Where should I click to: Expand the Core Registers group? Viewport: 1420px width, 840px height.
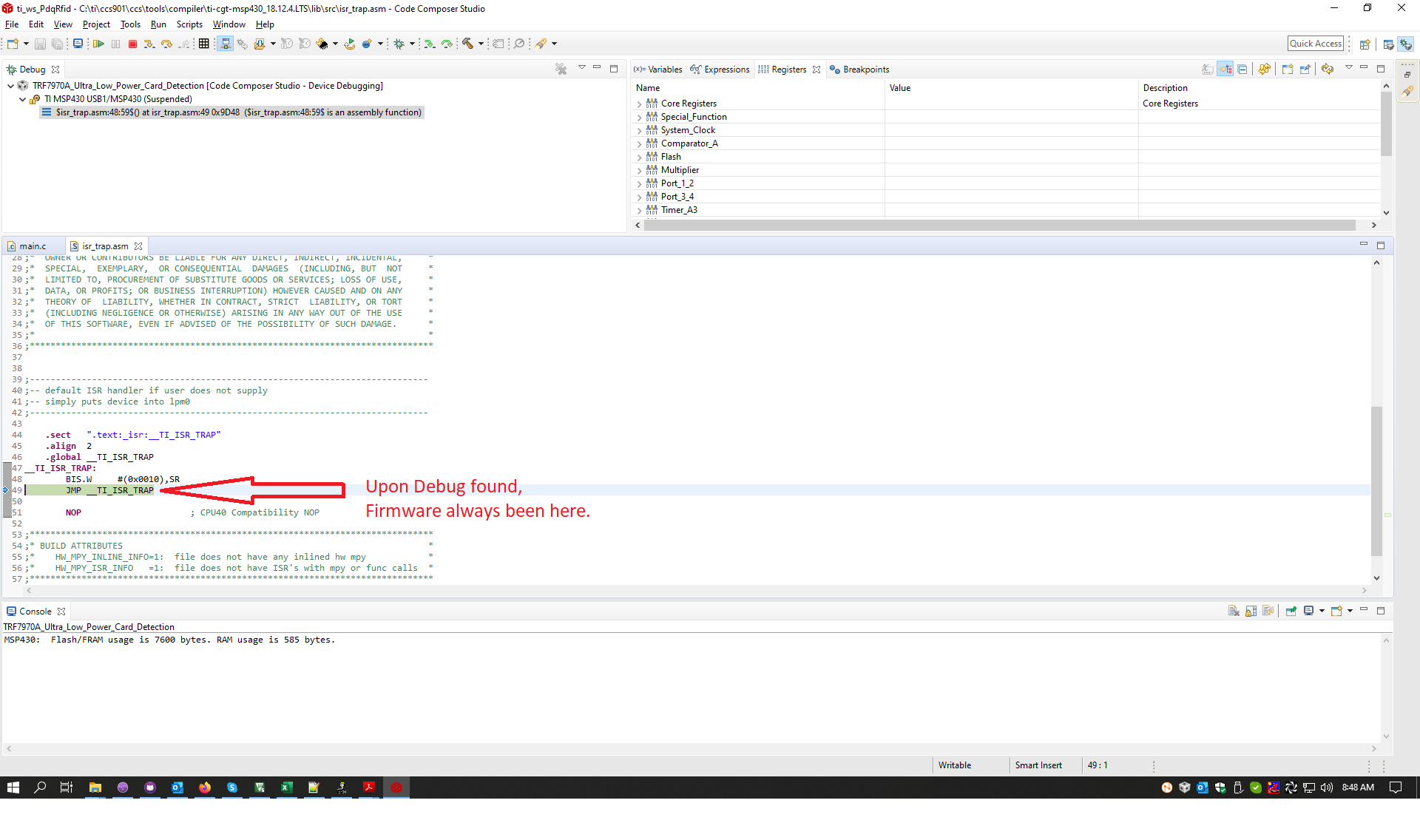click(x=640, y=104)
